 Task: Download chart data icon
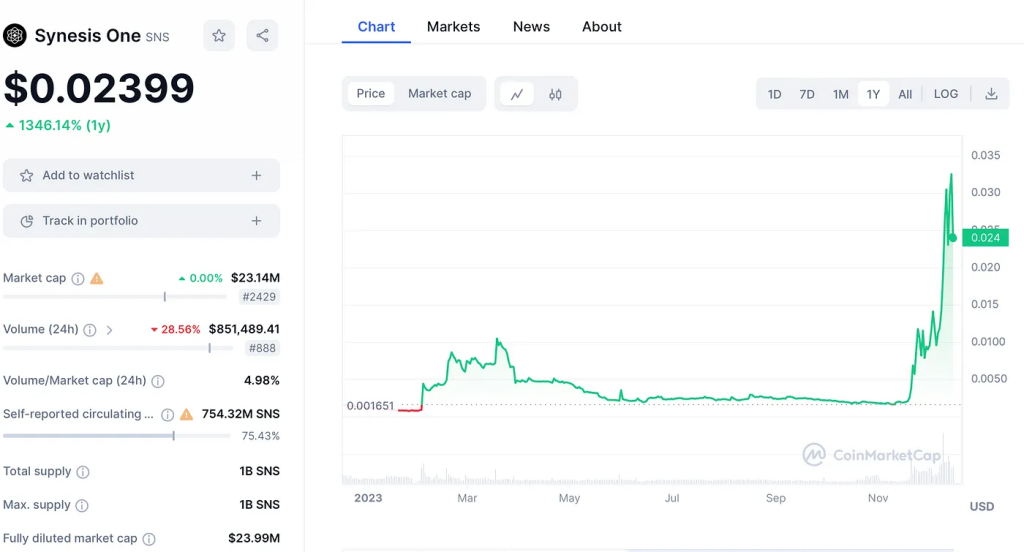[991, 94]
